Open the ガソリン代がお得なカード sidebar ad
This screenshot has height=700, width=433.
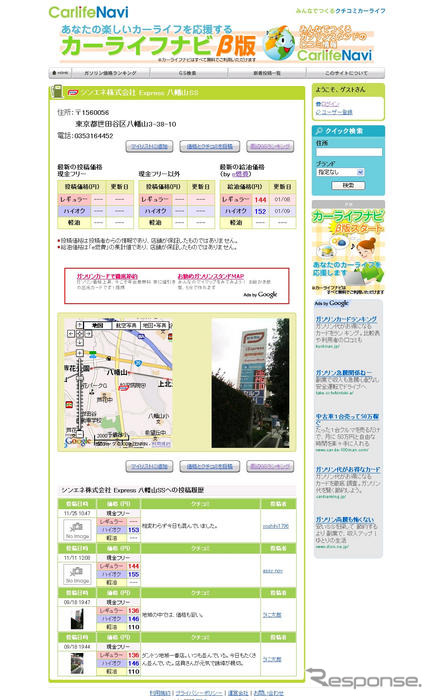point(348,469)
